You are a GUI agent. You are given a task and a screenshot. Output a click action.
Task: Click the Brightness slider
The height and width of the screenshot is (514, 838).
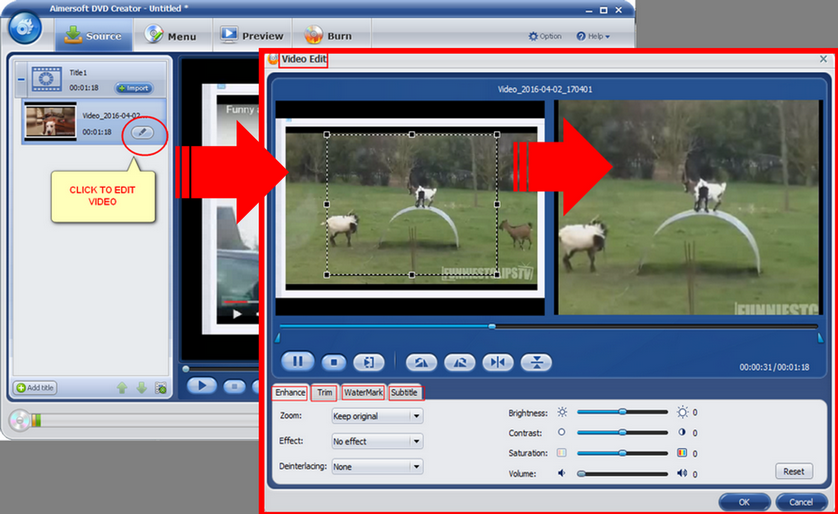click(x=623, y=412)
